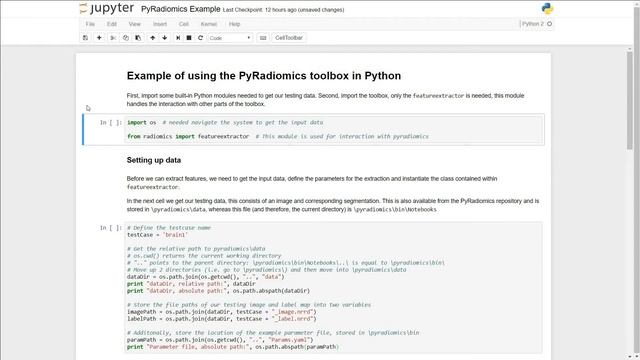Click the Python logo icon
This screenshot has height=360, width=640.
point(547,9)
